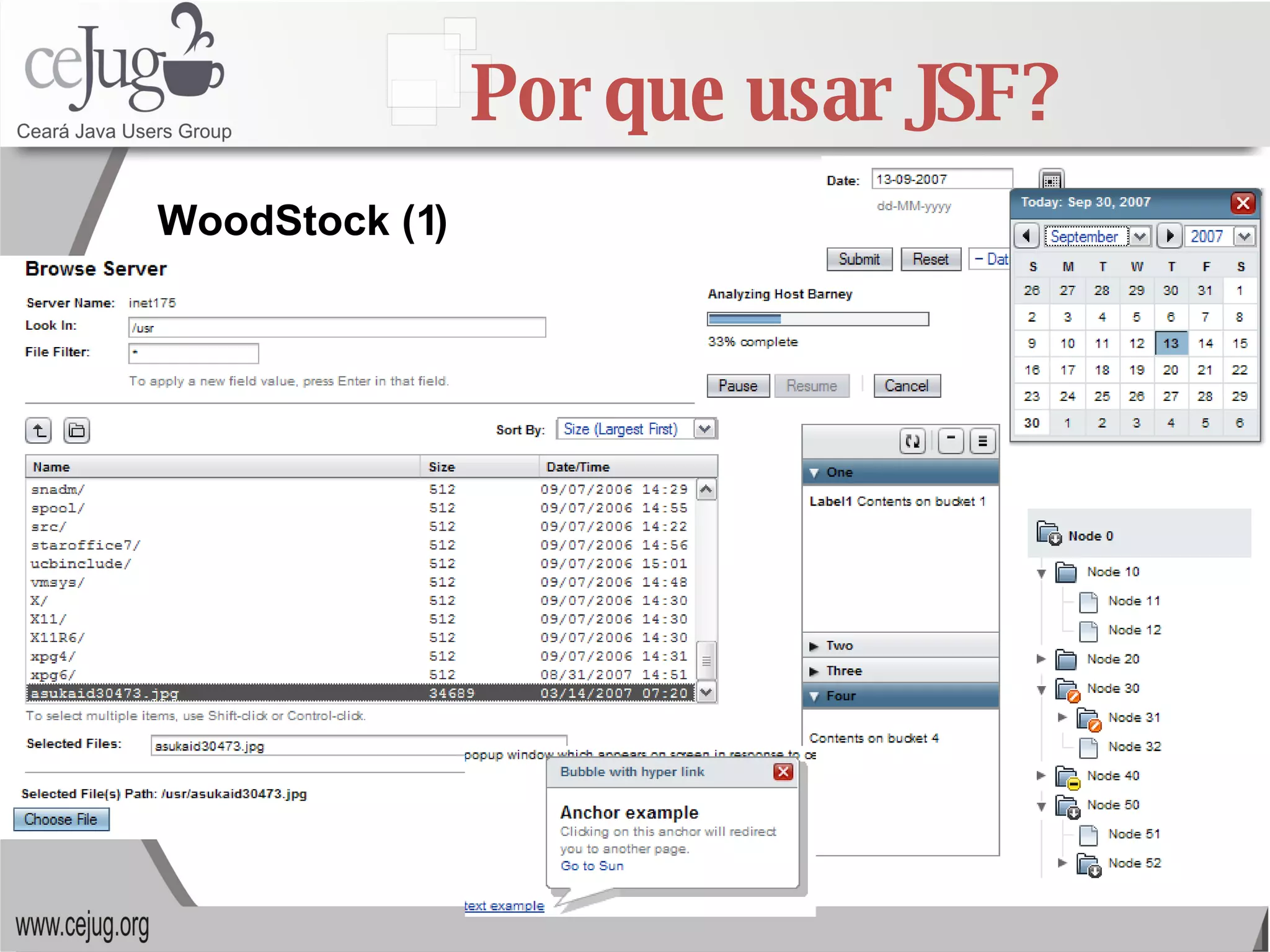Click the Node 20 folder icon
1270x952 pixels.
[1066, 659]
